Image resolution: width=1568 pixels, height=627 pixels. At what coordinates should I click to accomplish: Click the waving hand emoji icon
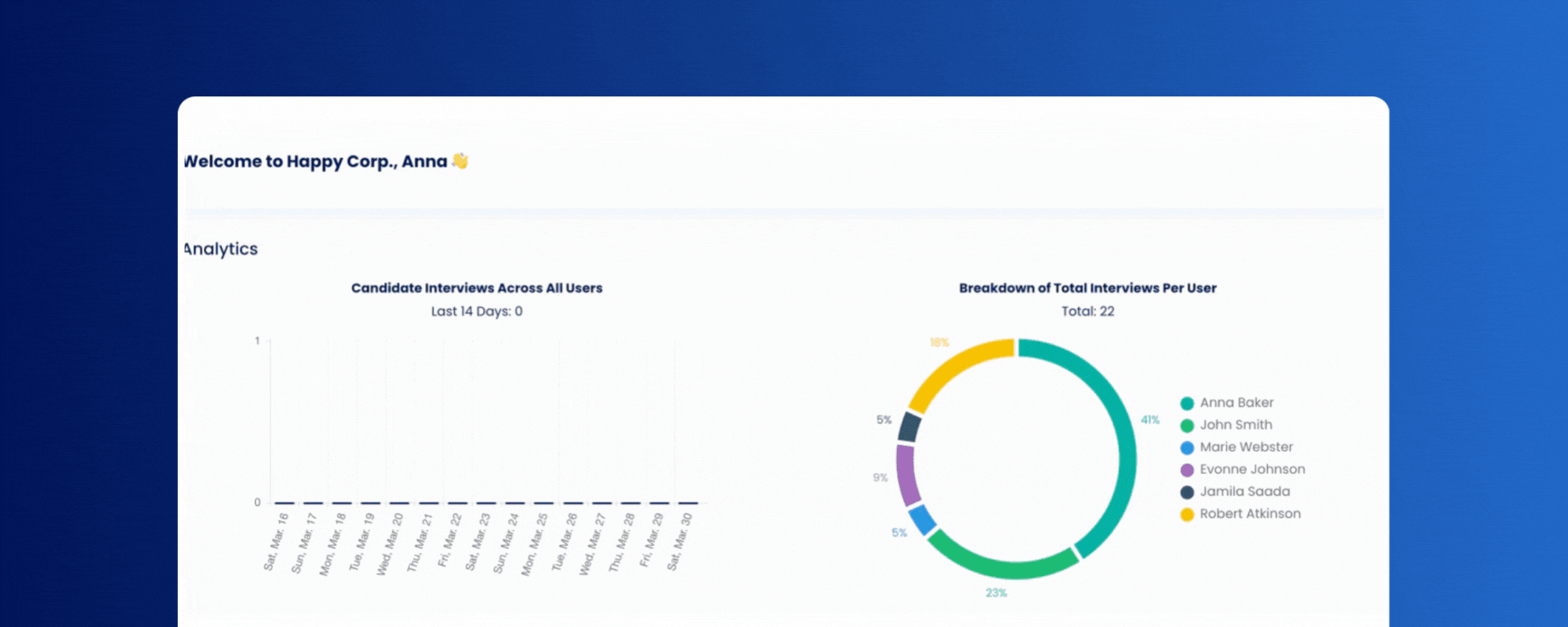(460, 161)
